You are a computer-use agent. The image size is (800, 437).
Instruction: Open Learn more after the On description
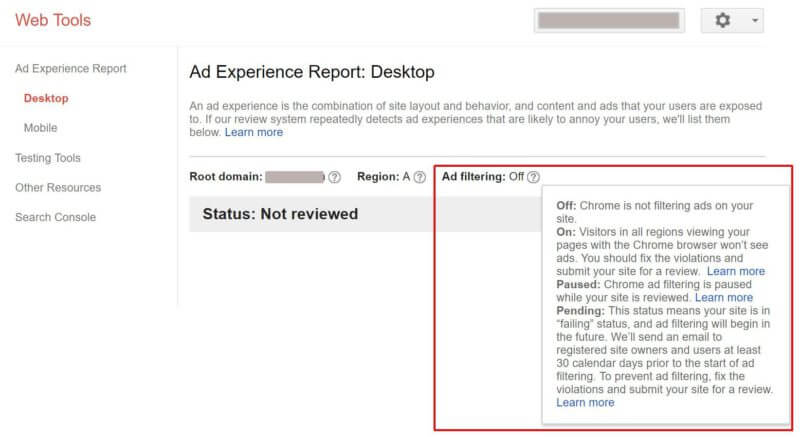point(736,271)
